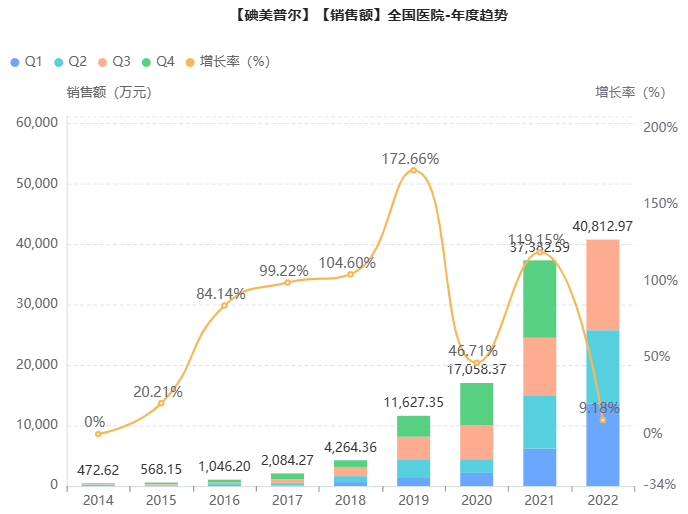Toggle the Q1 legend series
This screenshot has width=688, height=514.
click(26, 62)
